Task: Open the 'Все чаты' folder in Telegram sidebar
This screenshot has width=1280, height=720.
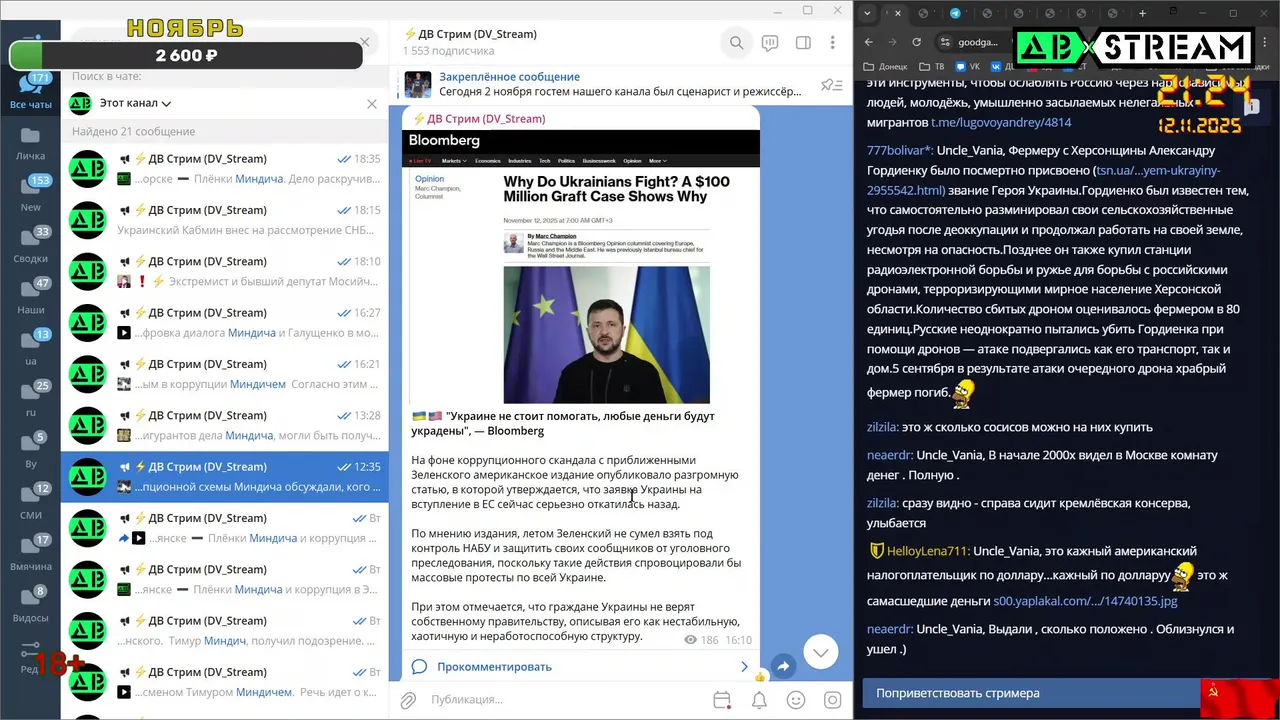Action: click(x=31, y=90)
